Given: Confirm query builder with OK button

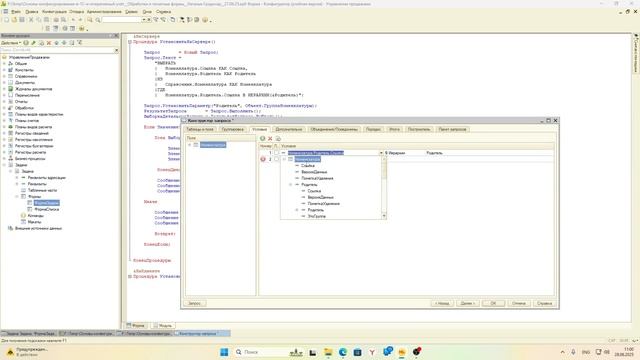Looking at the screenshot, I should (x=493, y=303).
